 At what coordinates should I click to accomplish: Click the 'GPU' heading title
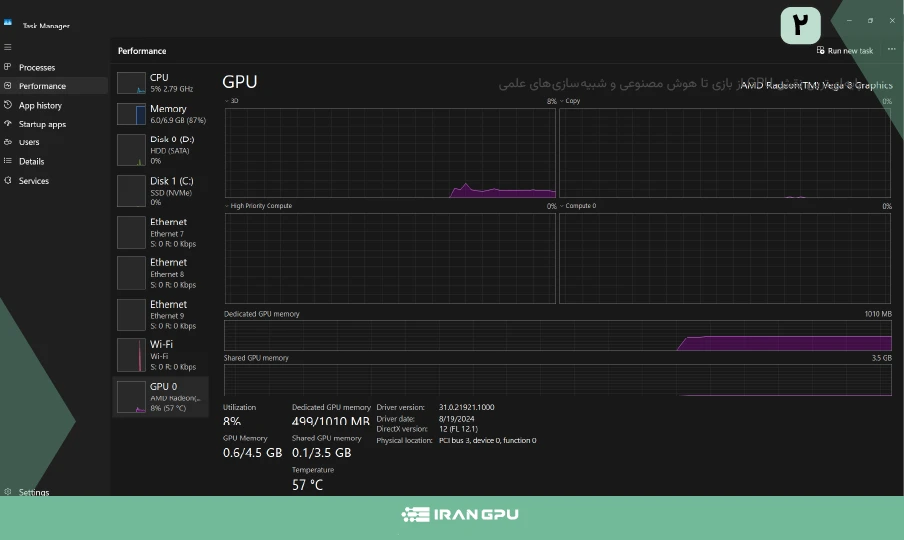click(240, 82)
